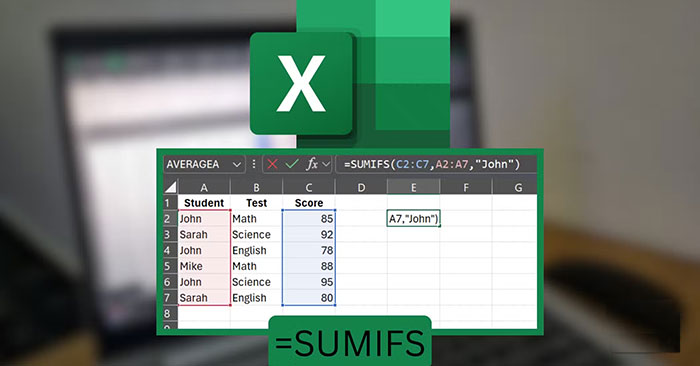
Task: Select column A header
Action: click(x=204, y=187)
